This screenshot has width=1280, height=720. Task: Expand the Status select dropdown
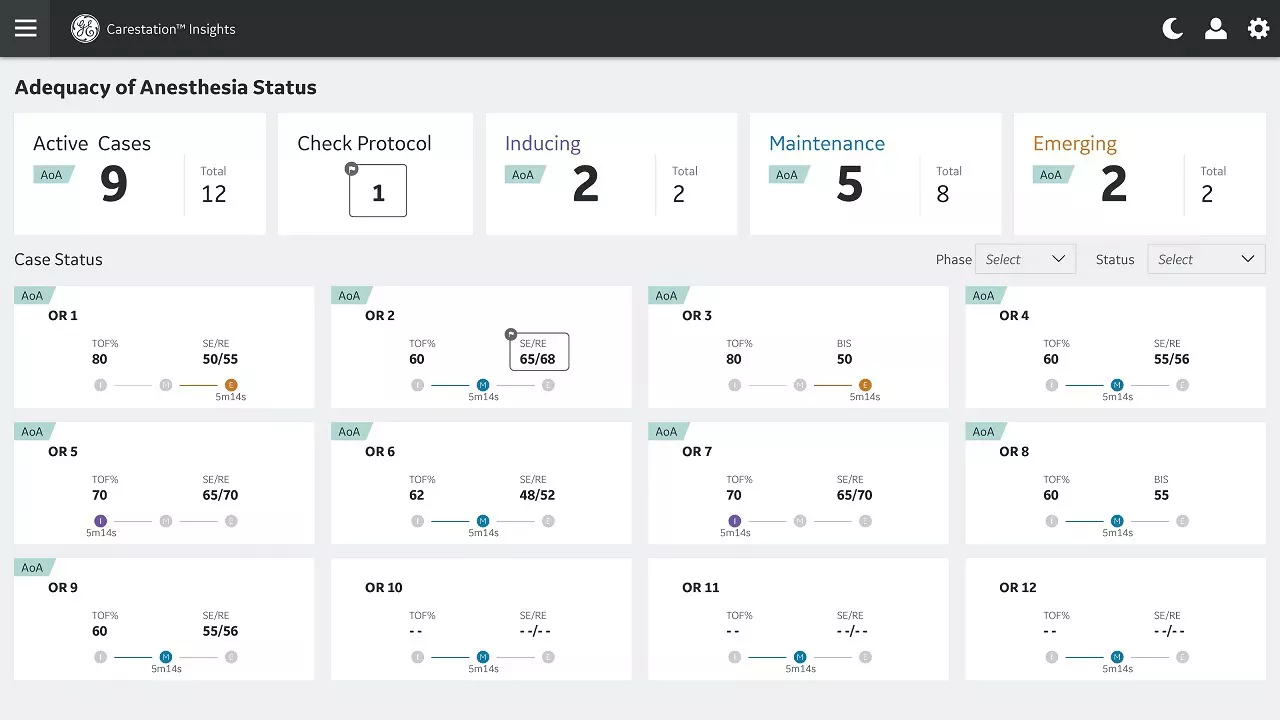pos(1206,259)
